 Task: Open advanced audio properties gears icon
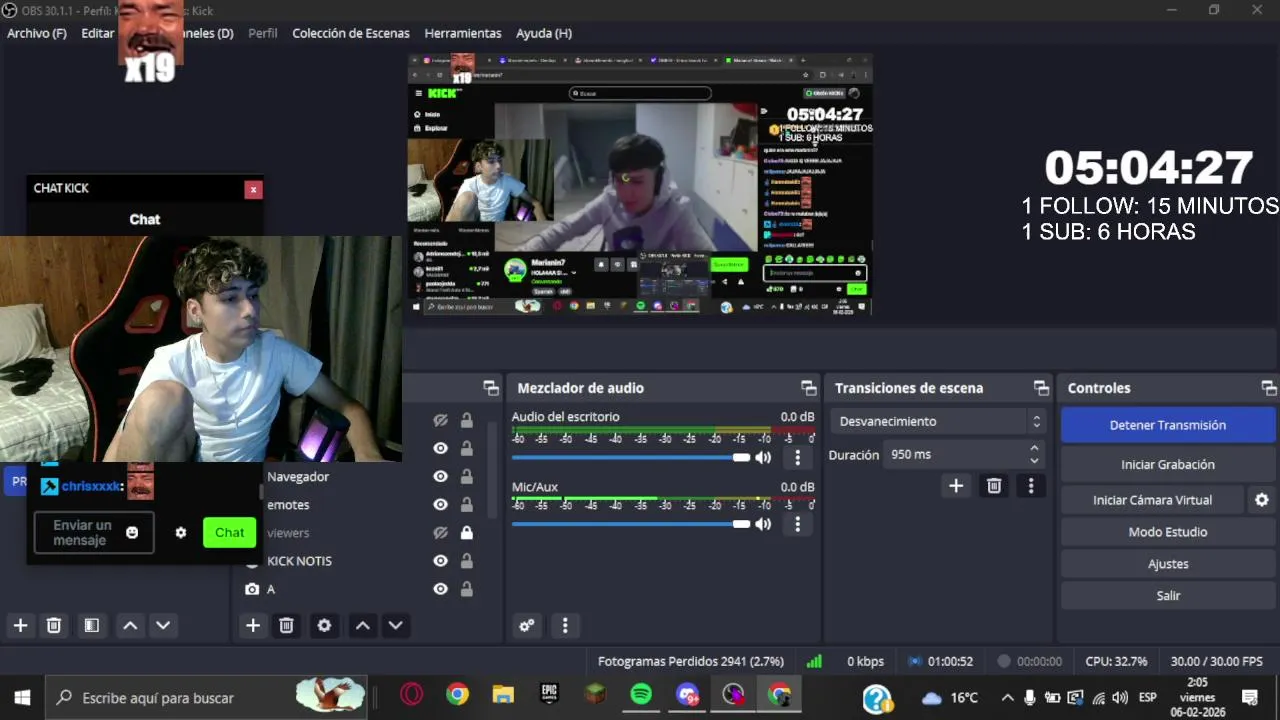point(527,625)
